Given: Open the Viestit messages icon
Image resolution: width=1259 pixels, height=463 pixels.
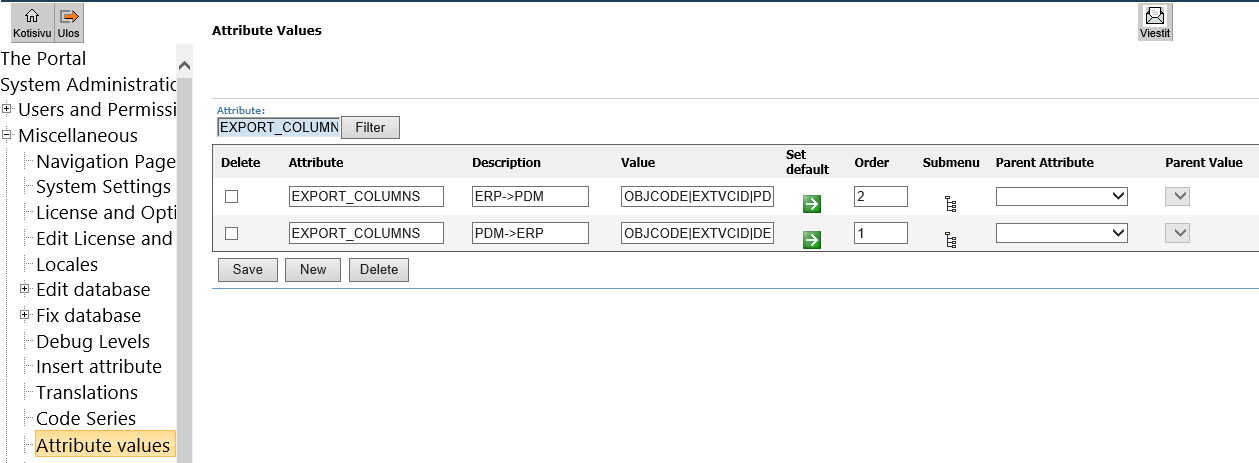Looking at the screenshot, I should (x=1155, y=22).
